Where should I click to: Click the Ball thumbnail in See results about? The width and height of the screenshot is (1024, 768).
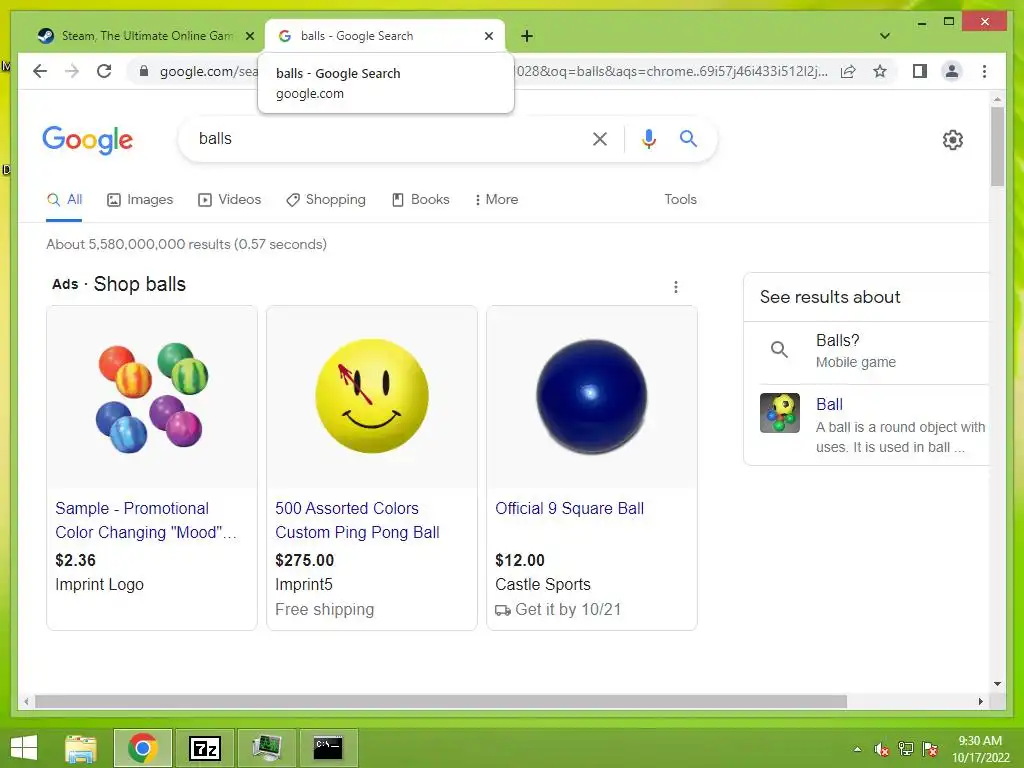click(x=780, y=413)
